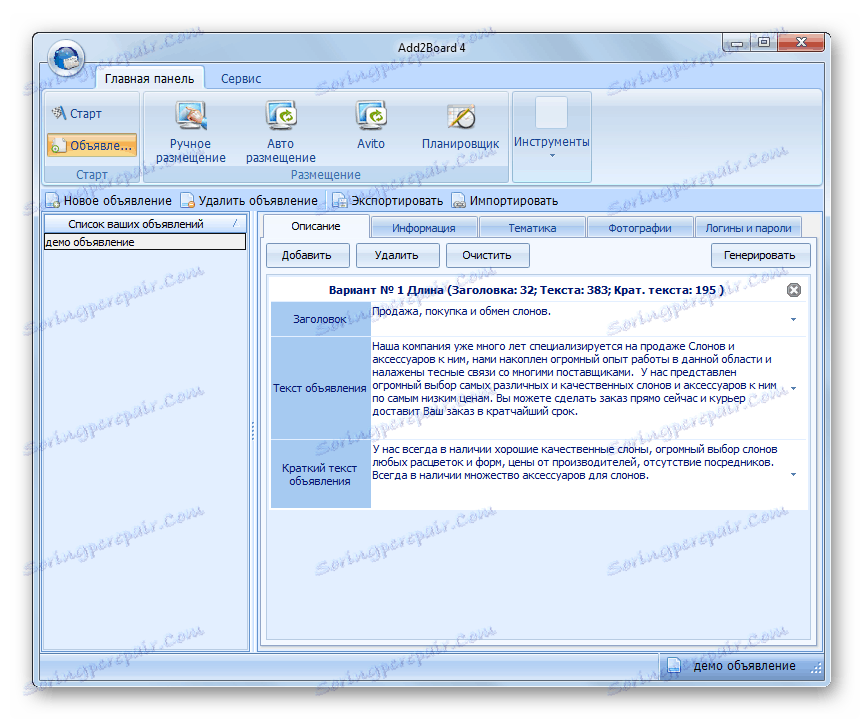Click демо объявление in the status bar
The height and width of the screenshot is (720, 864).
click(744, 665)
